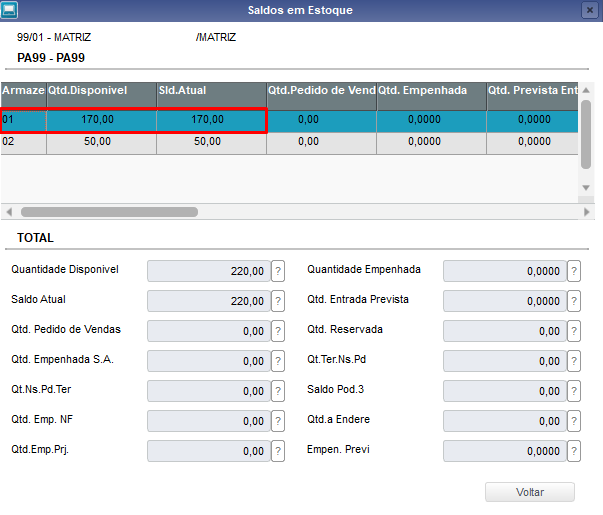The height and width of the screenshot is (515, 603).
Task: Click the /MATRIZ label
Action: 216,37
